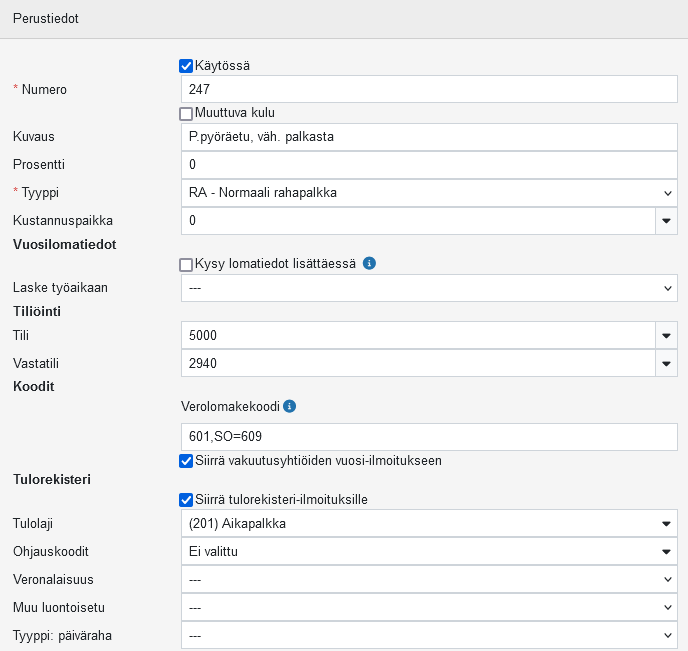
Task: Open the Vastatili dropdown arrow
Action: coord(666,364)
